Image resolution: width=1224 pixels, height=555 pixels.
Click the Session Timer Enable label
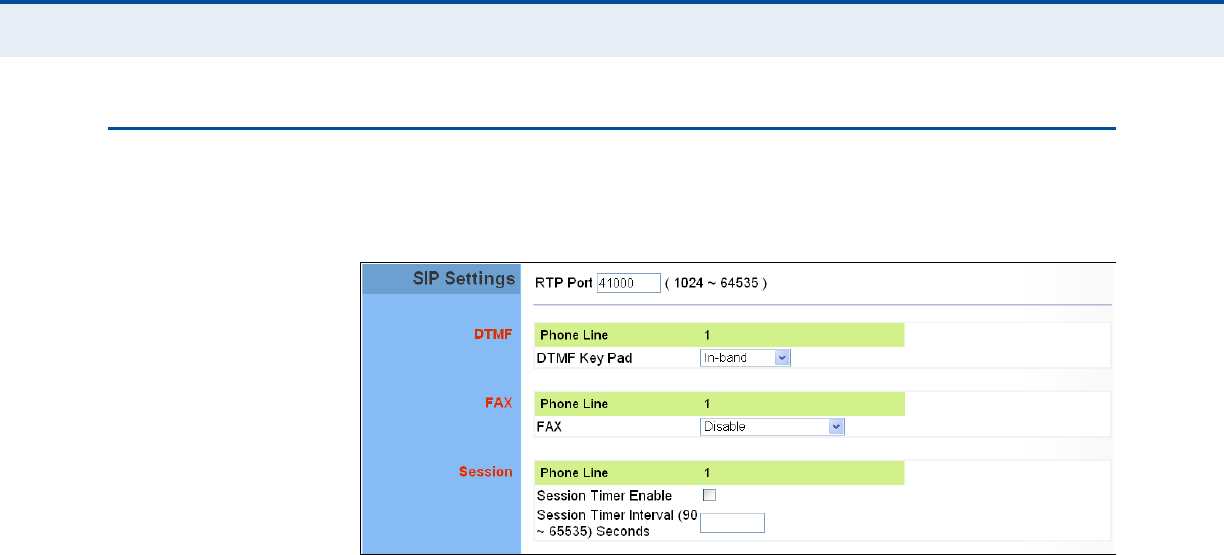pos(604,495)
